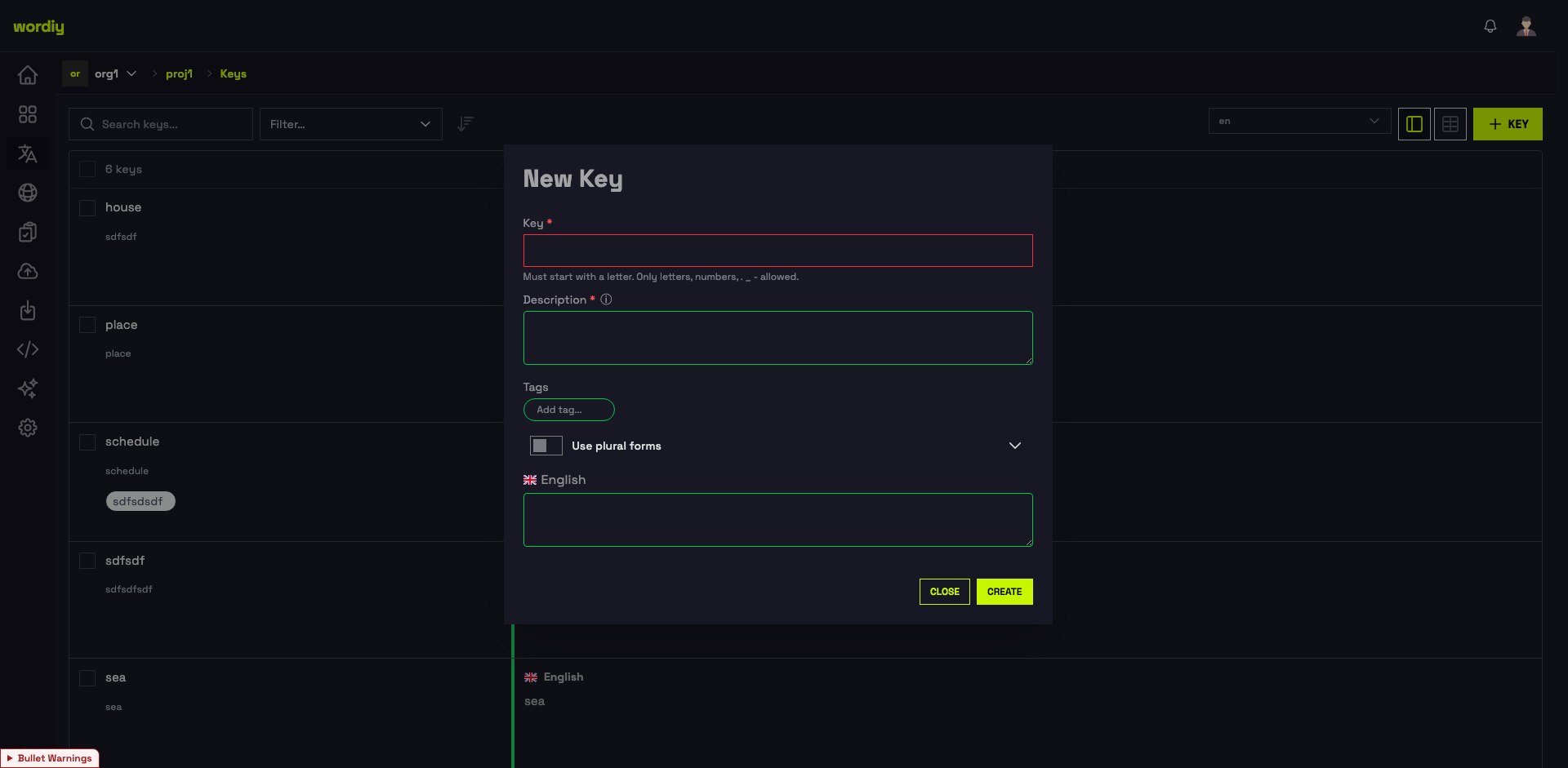Click the wordiy logo
Image resolution: width=1568 pixels, height=768 pixels.
pos(38,26)
